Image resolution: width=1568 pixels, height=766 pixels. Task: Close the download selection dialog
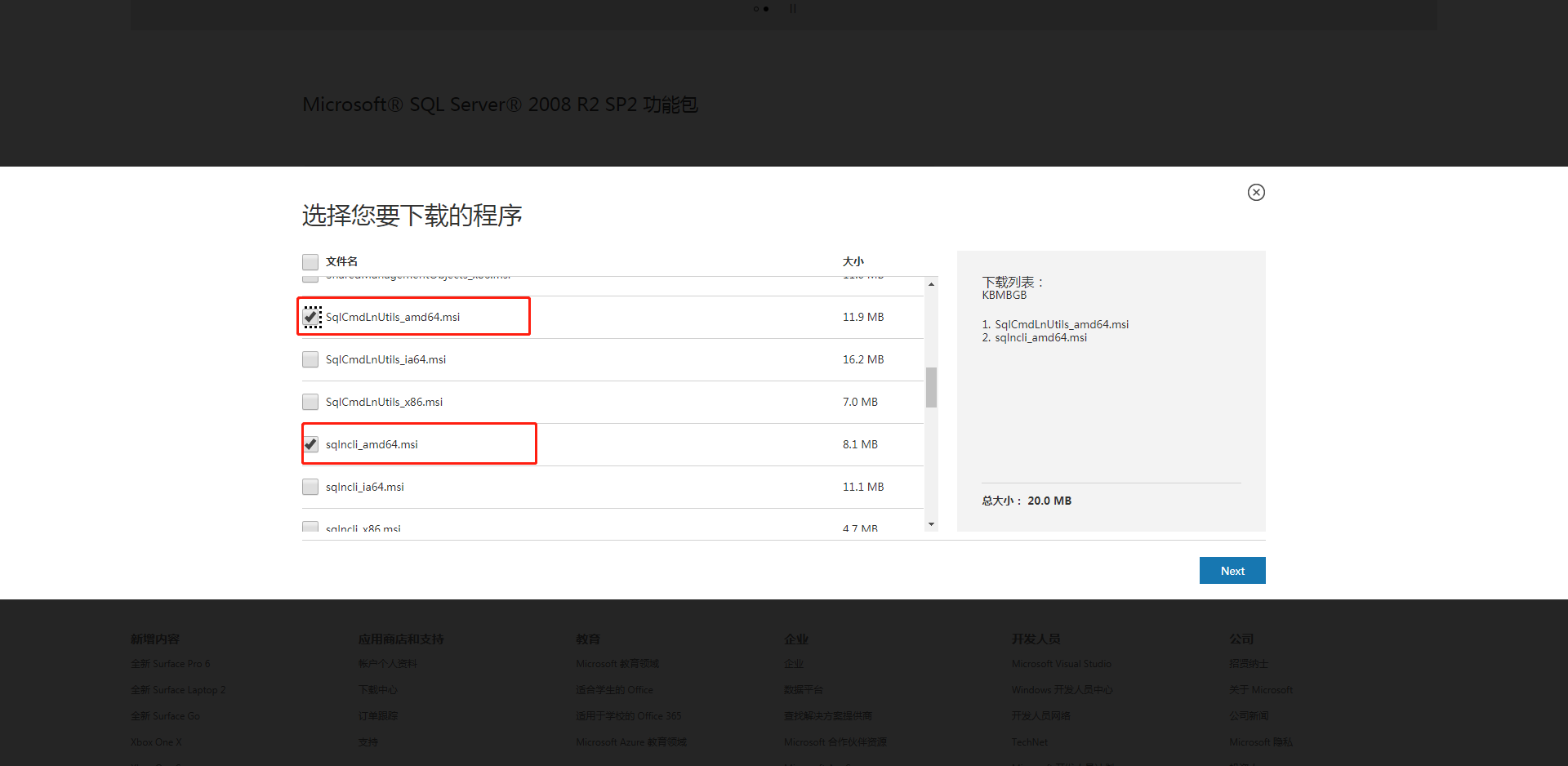point(1256,193)
